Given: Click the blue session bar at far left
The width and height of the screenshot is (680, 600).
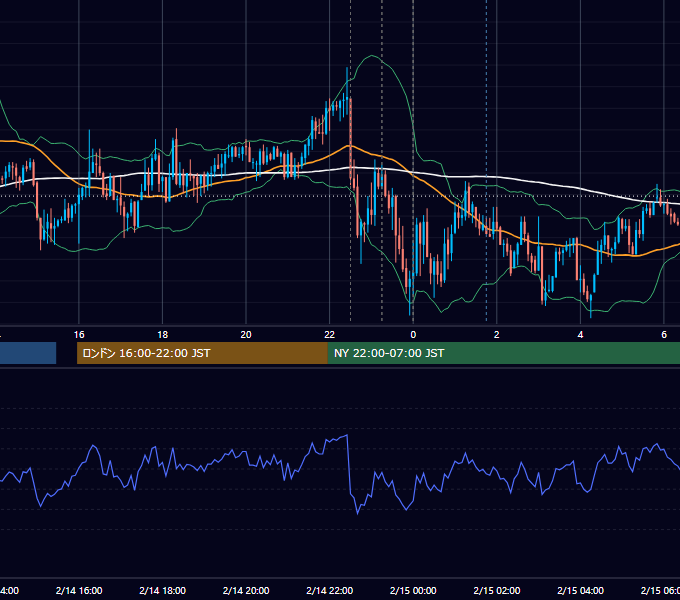Looking at the screenshot, I should click(28, 353).
